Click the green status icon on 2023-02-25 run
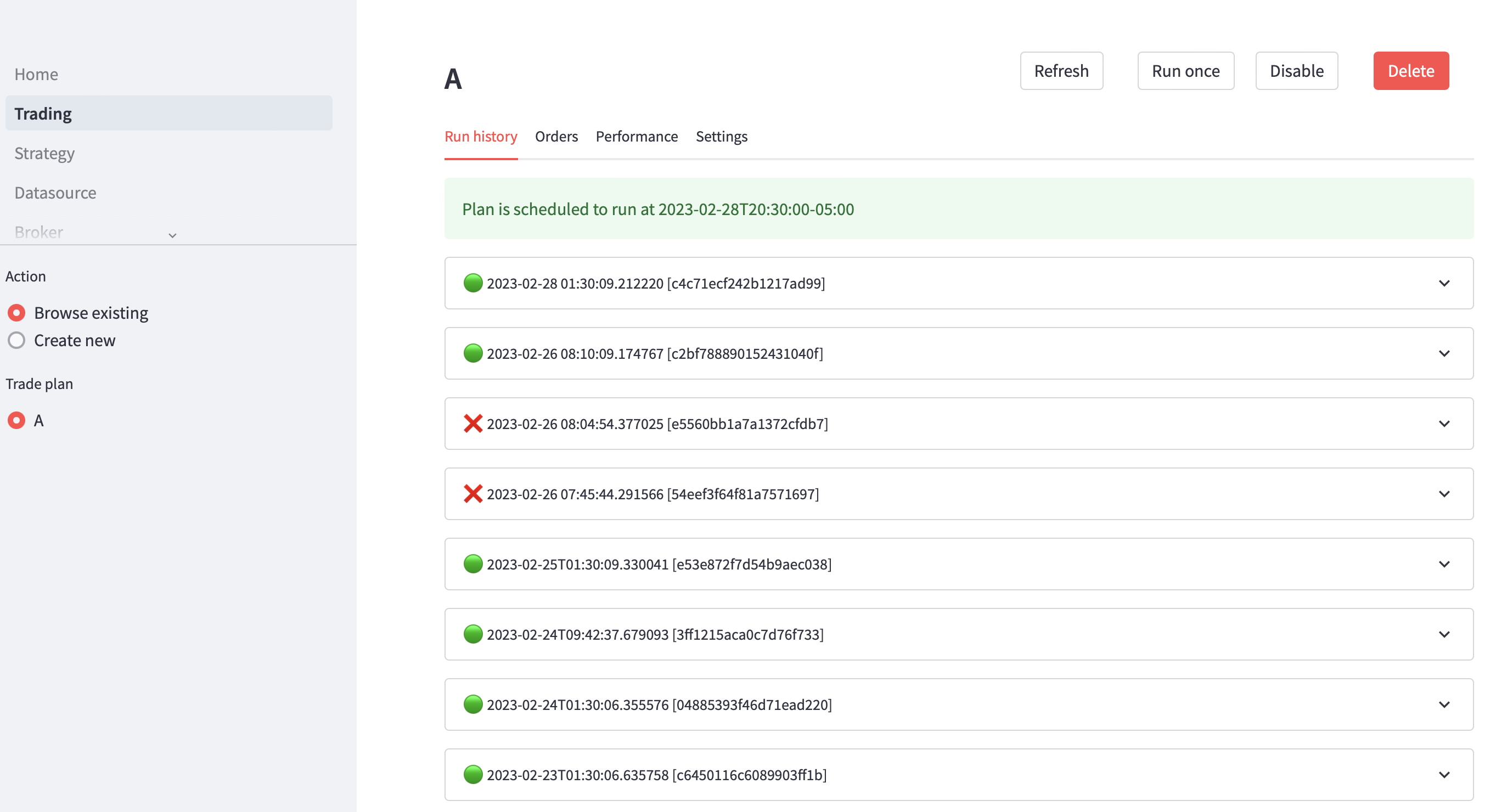 coord(473,563)
